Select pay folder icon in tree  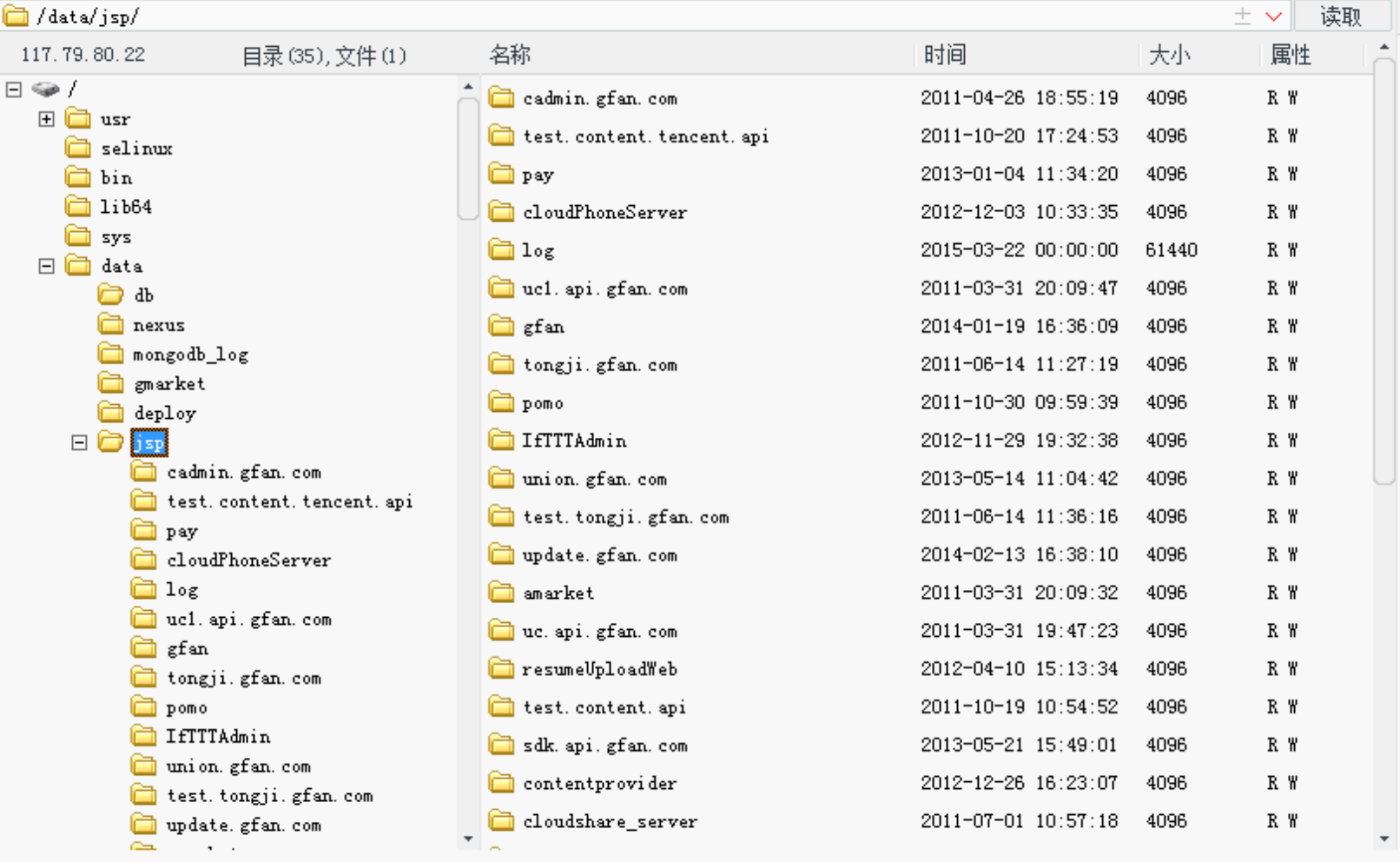(x=144, y=530)
